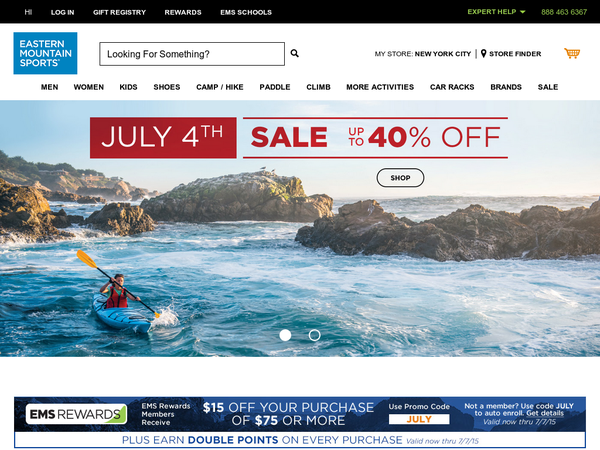Click the Shop button on sale banner
The width and height of the screenshot is (600, 450).
point(400,178)
